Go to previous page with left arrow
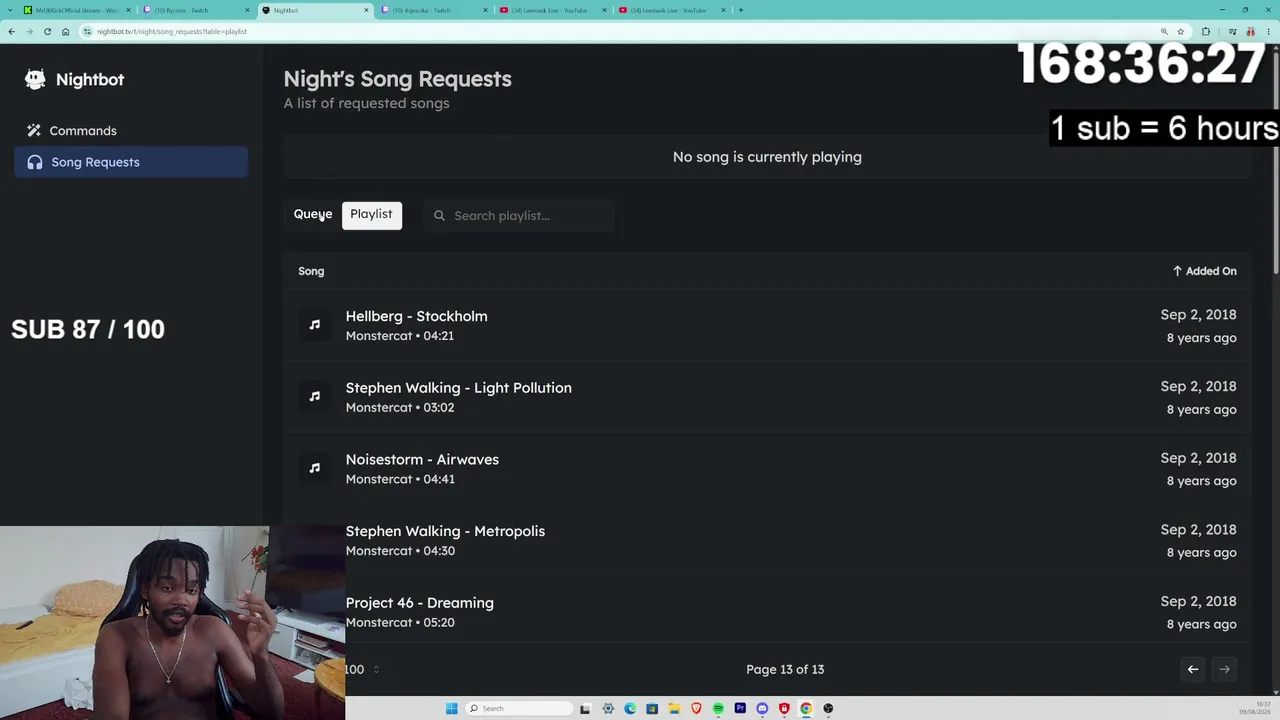Viewport: 1280px width, 720px height. click(1193, 669)
